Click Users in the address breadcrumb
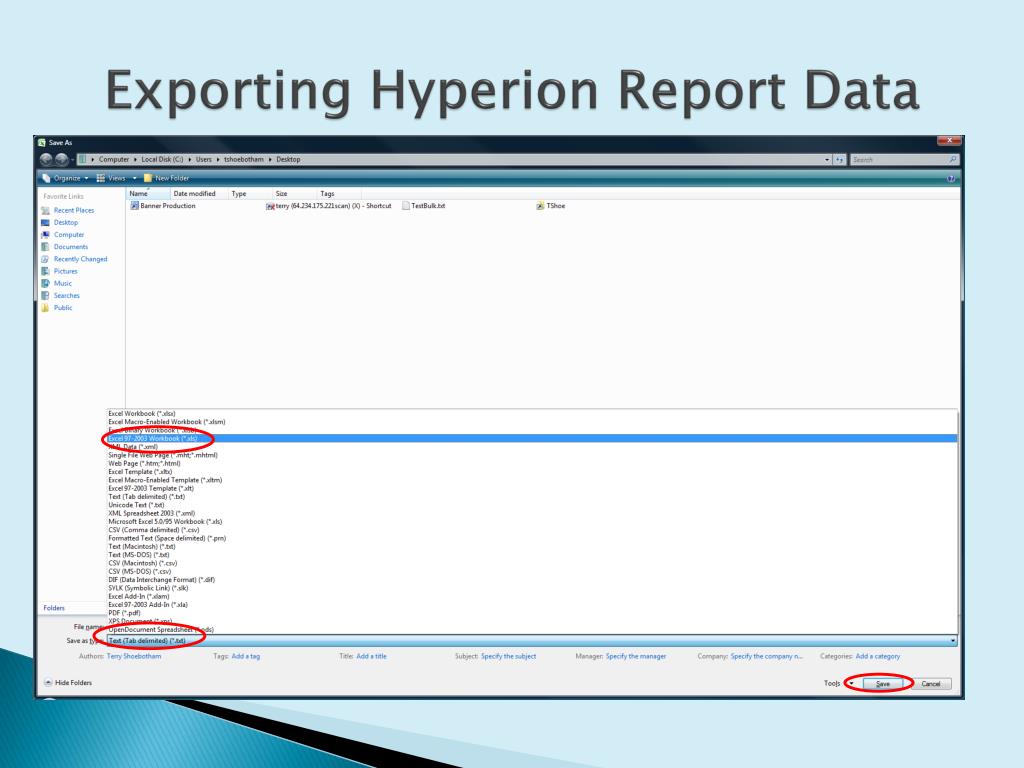The height and width of the screenshot is (768, 1024). pyautogui.click(x=204, y=159)
